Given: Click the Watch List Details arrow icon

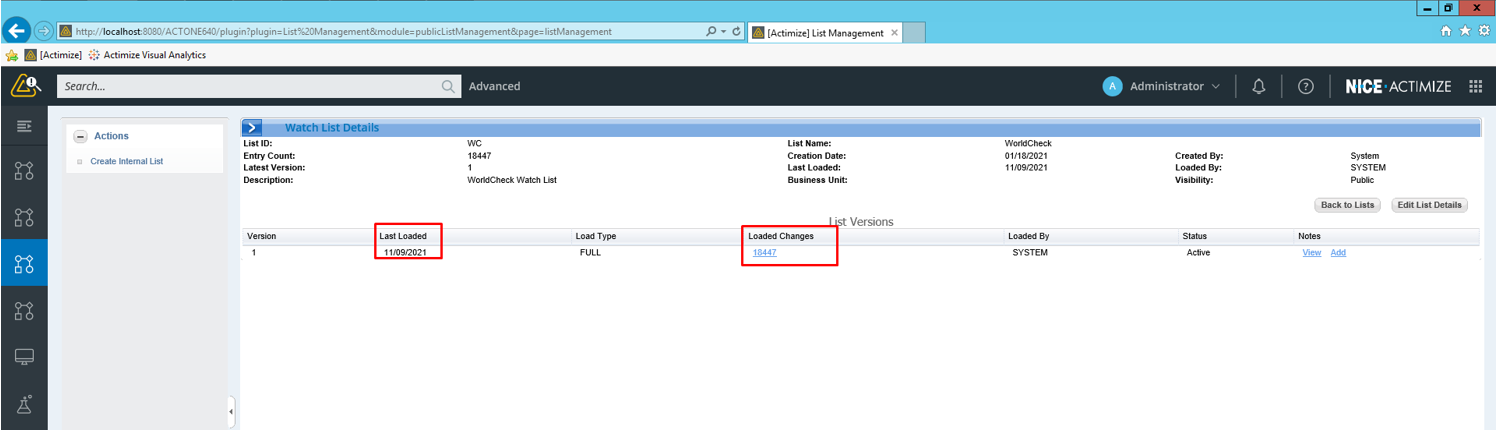Looking at the screenshot, I should tap(252, 127).
